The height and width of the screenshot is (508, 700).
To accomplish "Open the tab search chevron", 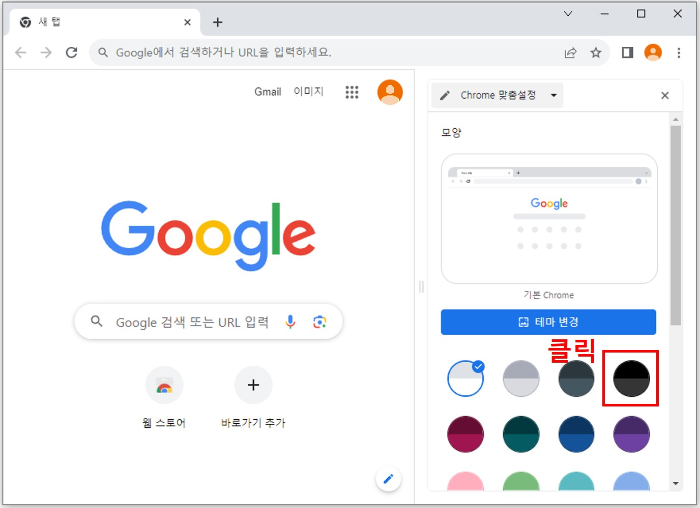I will pyautogui.click(x=568, y=14).
